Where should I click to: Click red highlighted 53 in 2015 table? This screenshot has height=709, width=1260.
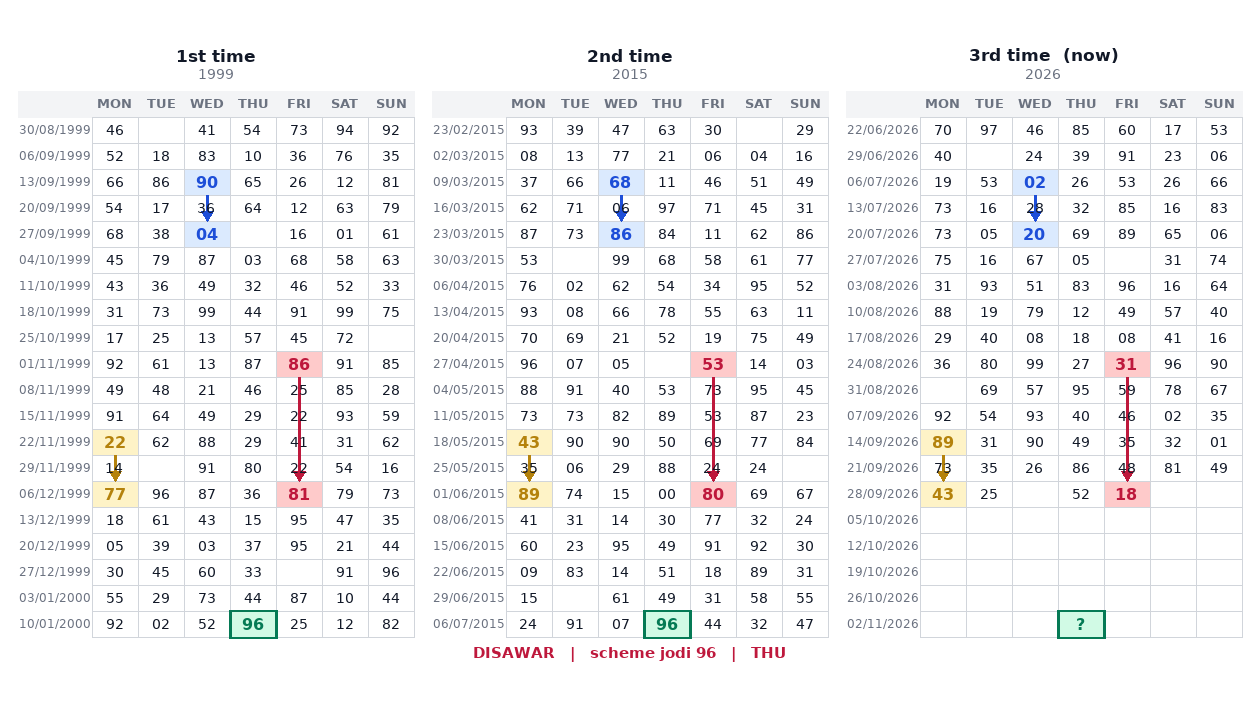pyautogui.click(x=713, y=364)
